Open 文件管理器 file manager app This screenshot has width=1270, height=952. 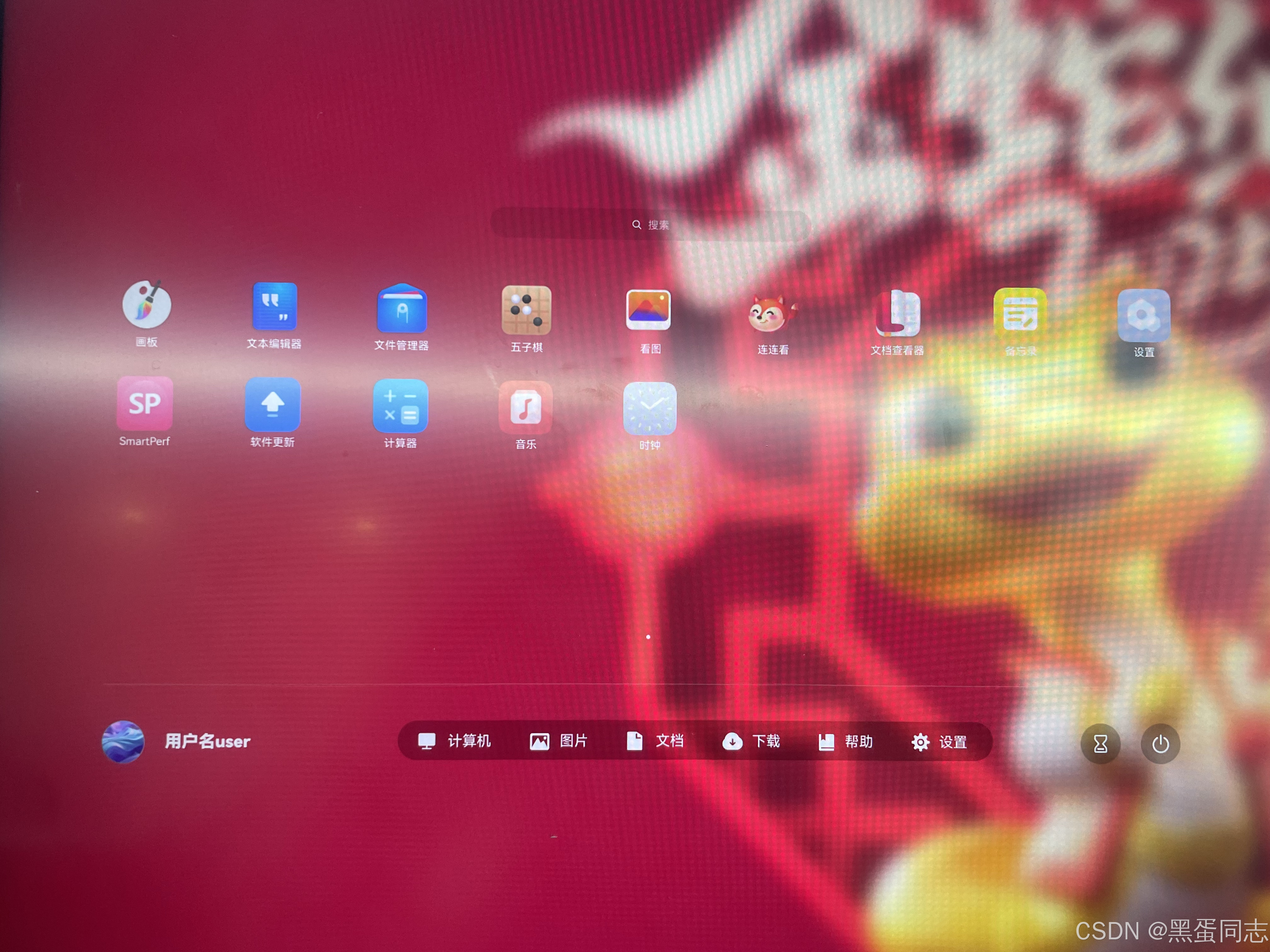[x=401, y=309]
